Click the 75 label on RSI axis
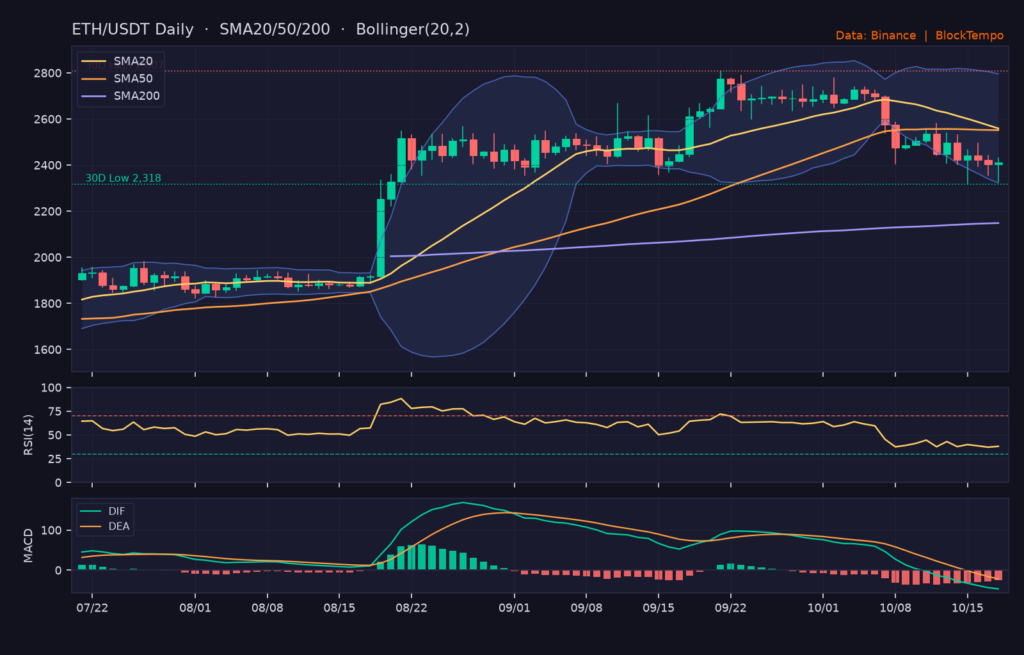Screen dimensions: 1024x655 pos(55,411)
